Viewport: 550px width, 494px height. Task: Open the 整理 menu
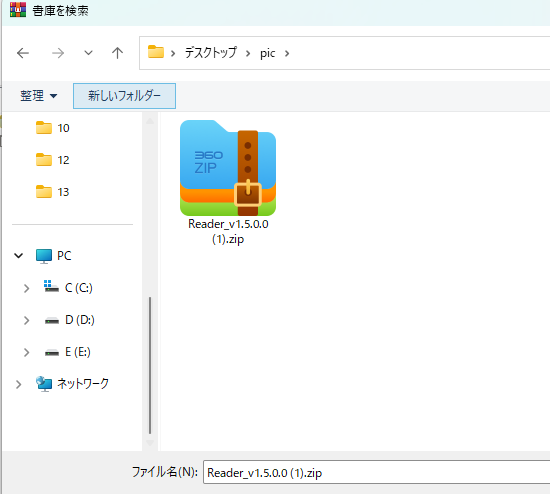tap(38, 96)
